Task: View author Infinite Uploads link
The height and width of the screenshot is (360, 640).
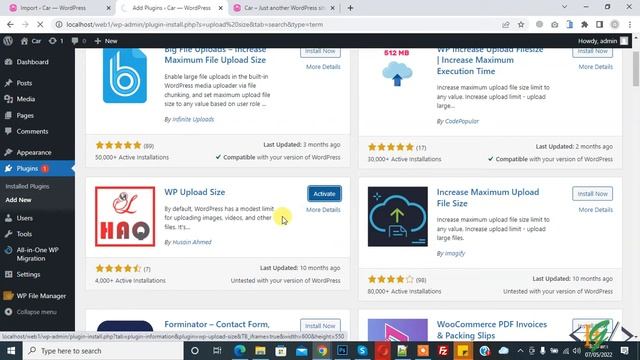Action: point(193,119)
